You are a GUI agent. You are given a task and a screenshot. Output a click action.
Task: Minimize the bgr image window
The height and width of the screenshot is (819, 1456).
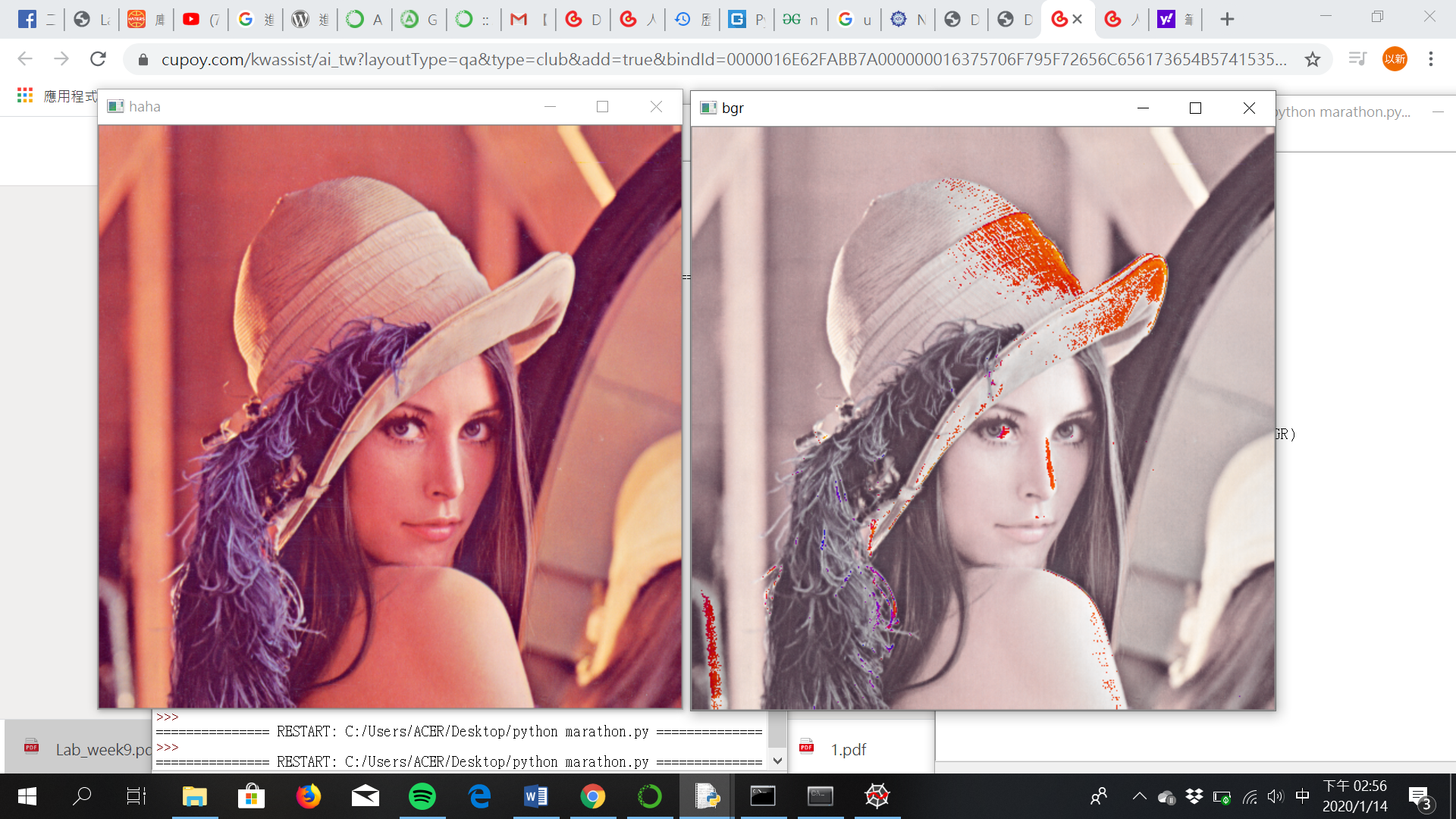[1143, 108]
